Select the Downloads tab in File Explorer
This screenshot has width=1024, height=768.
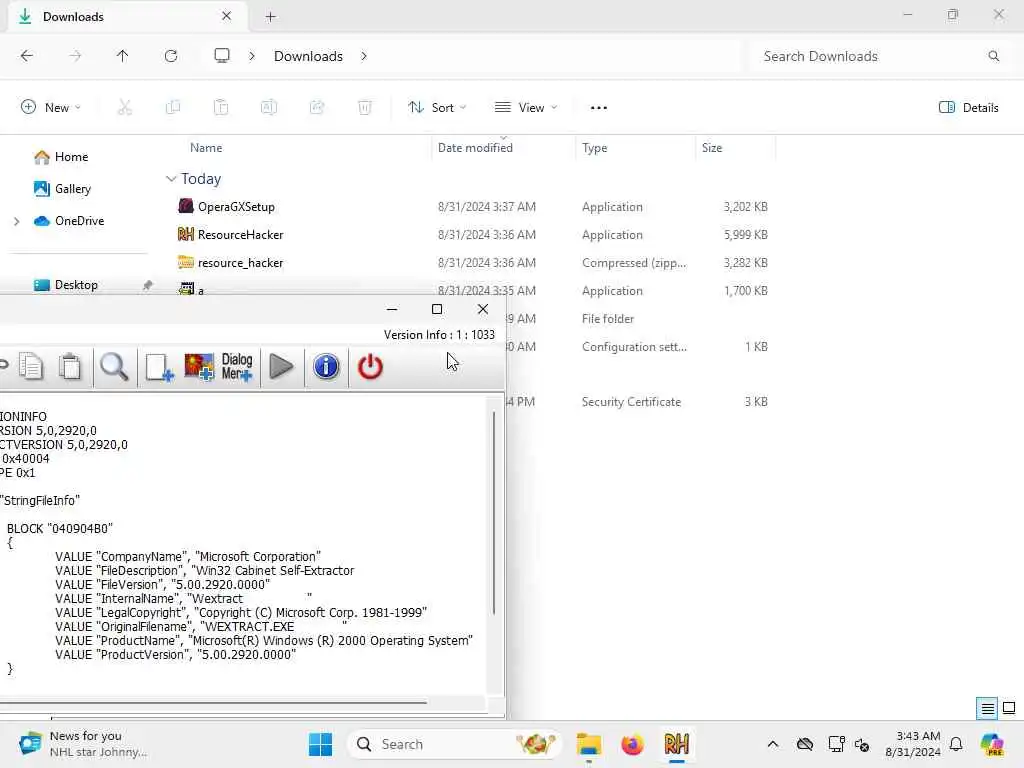coord(127,17)
